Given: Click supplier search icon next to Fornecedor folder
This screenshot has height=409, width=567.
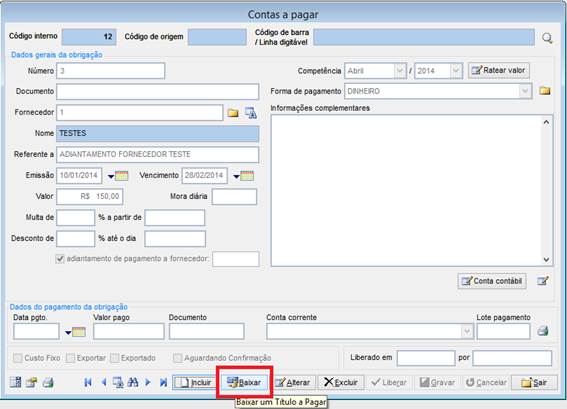Looking at the screenshot, I should coord(251,113).
